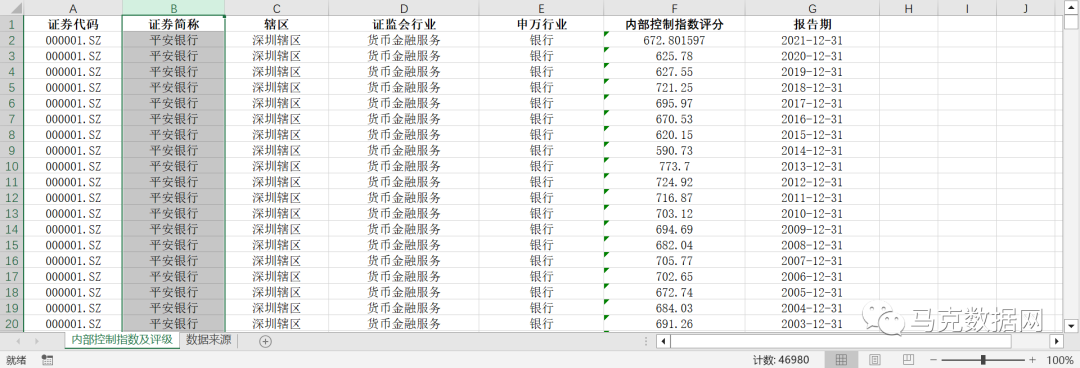Switch to Page Layout view icon
This screenshot has height=368, width=1080.
tap(875, 360)
